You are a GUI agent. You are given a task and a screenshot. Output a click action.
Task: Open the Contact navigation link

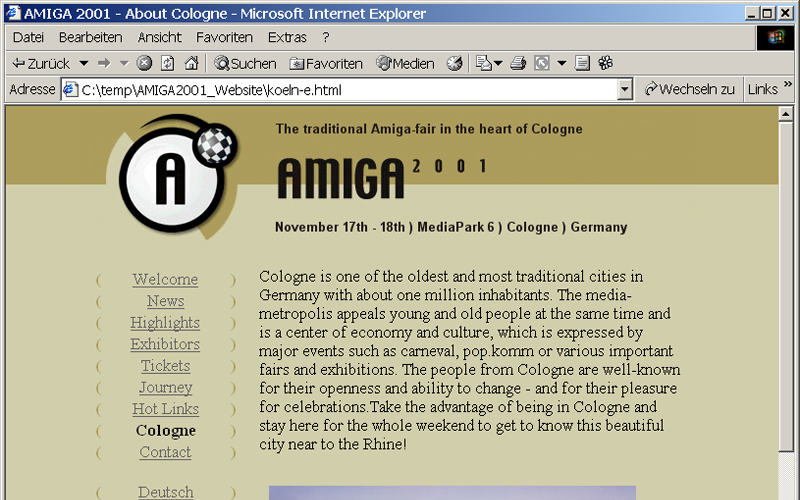(165, 453)
